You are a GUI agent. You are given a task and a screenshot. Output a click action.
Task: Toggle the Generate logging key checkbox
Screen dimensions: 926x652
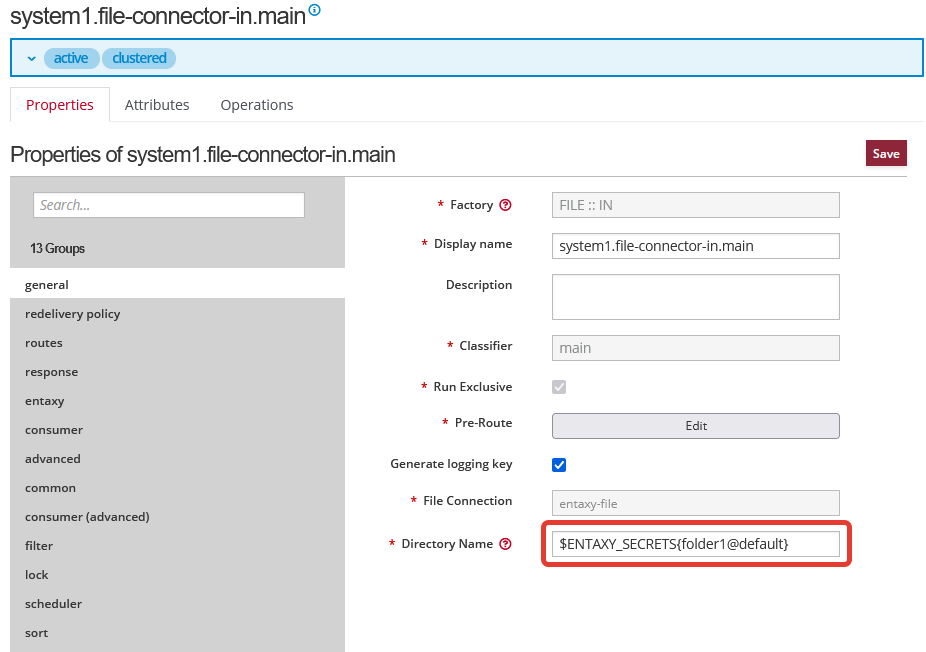(559, 465)
